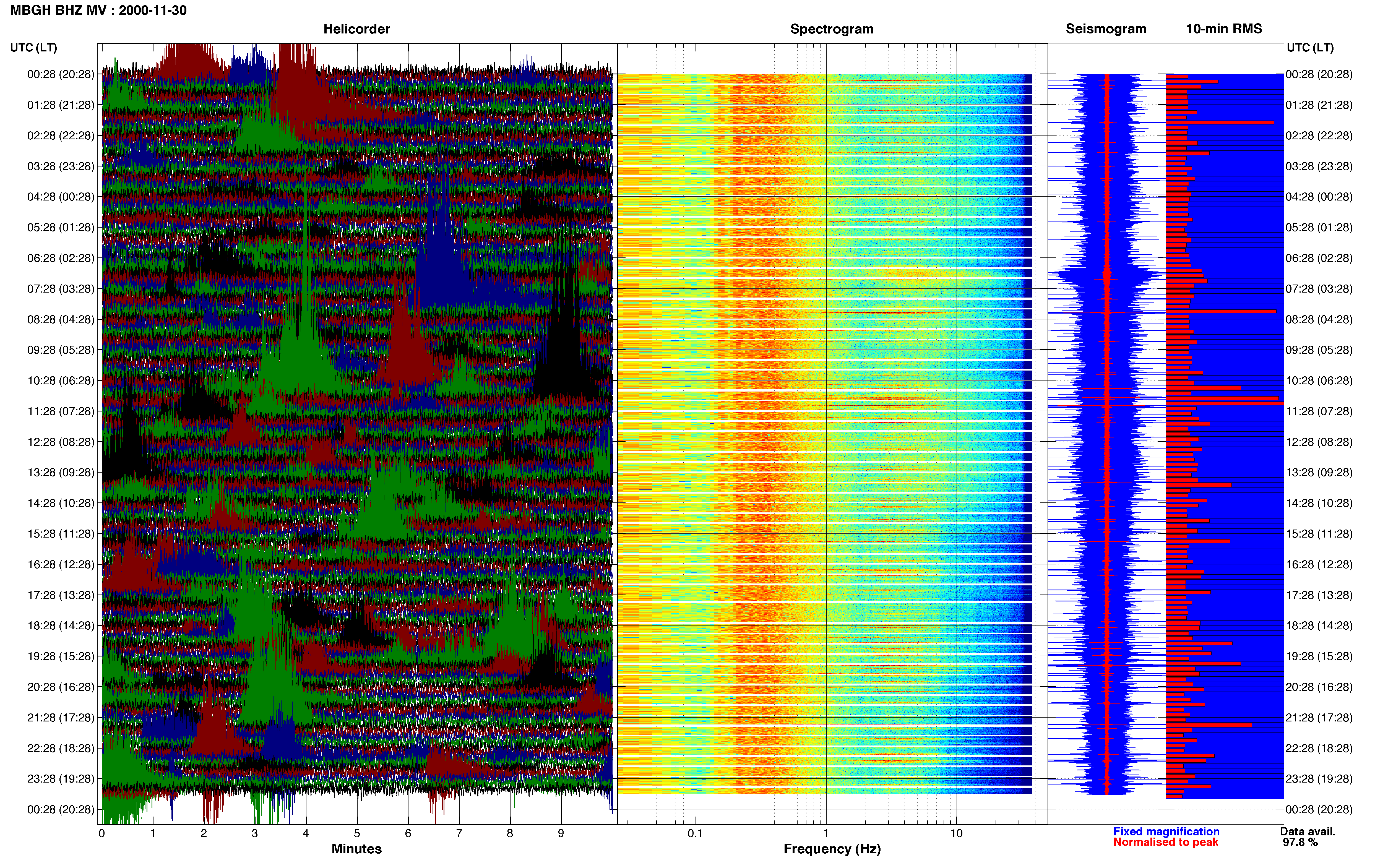Select '14:28 (10:28)' on the right time axis
1388x868 pixels.
point(1319,503)
